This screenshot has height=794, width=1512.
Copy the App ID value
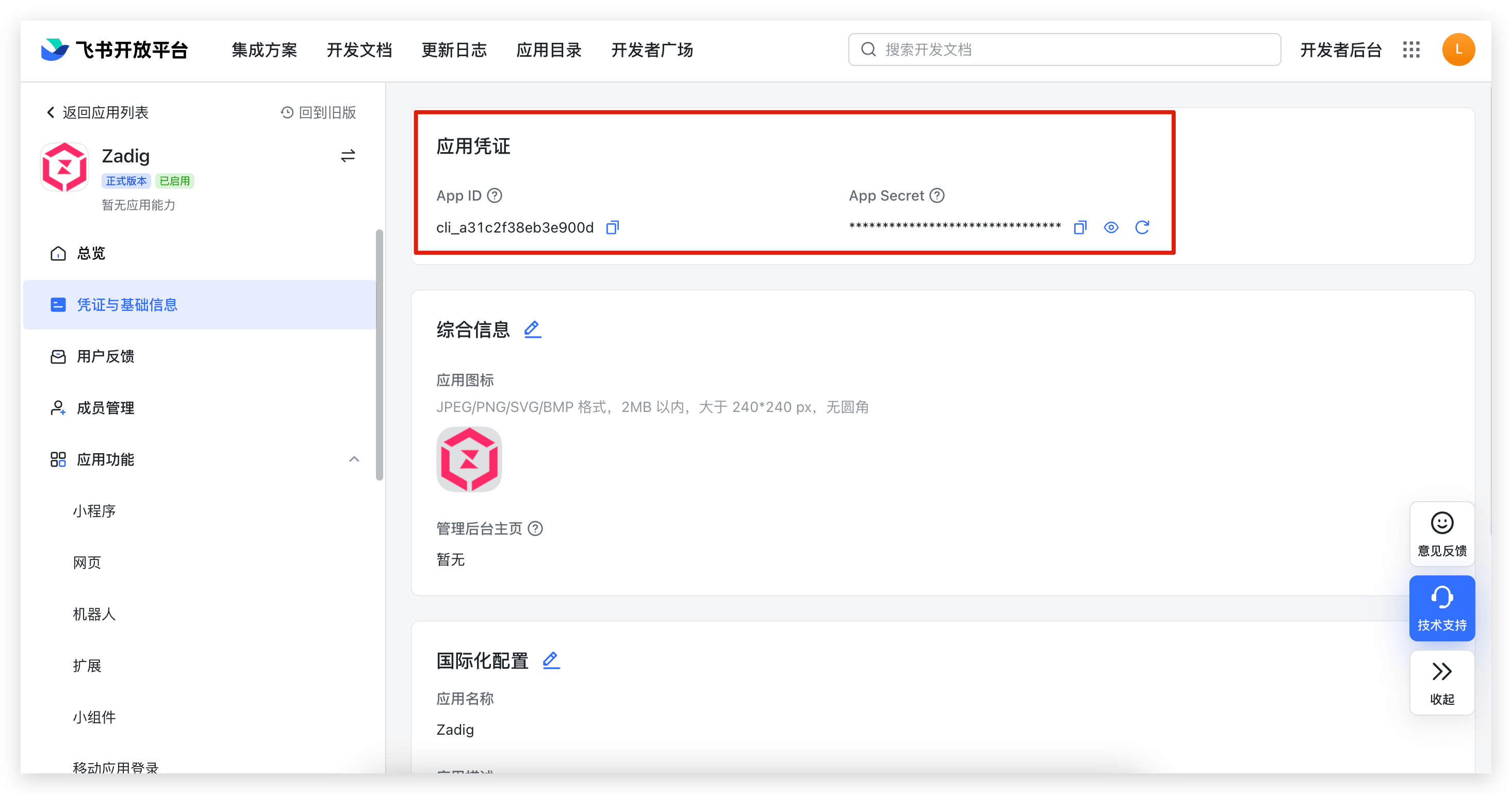coord(612,228)
